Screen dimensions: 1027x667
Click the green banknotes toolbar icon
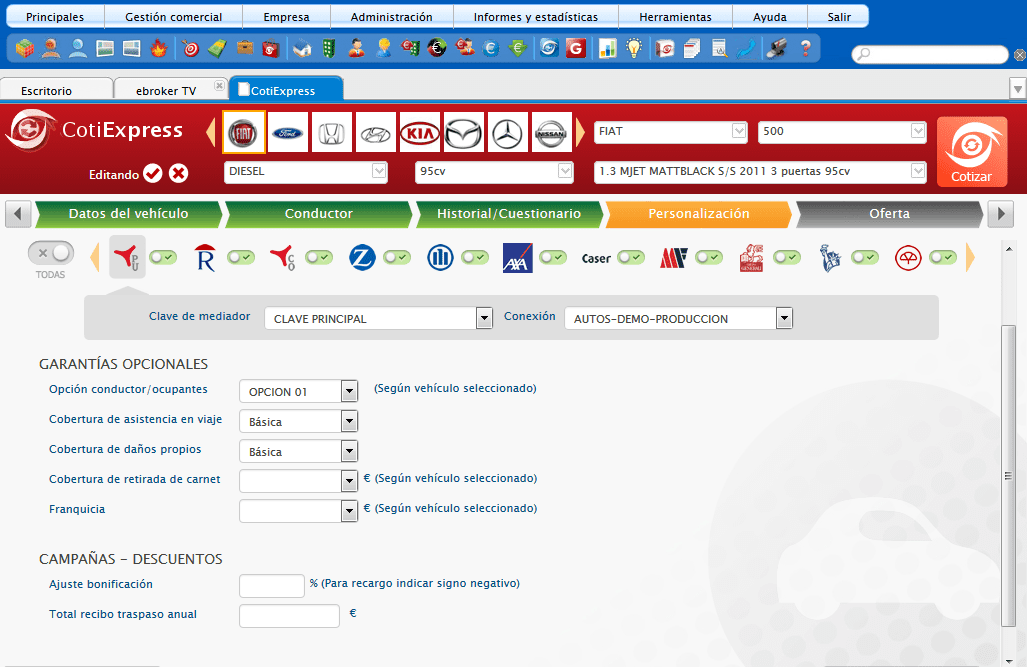coord(217,48)
